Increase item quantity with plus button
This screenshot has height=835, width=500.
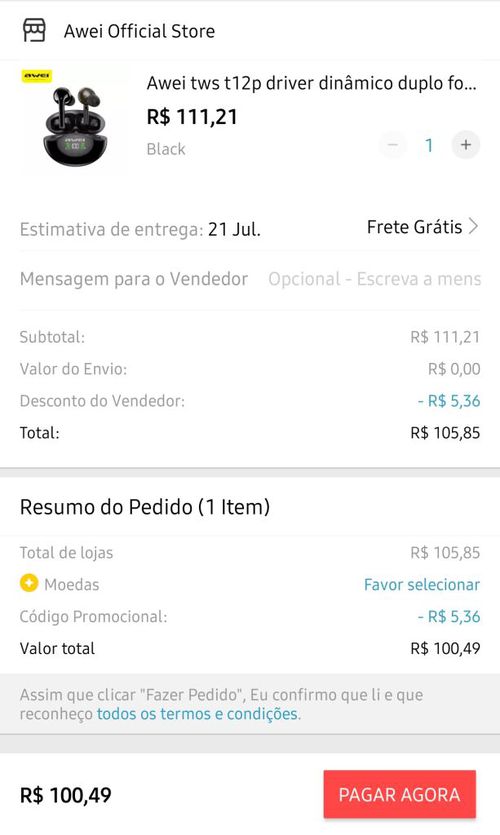pos(465,145)
